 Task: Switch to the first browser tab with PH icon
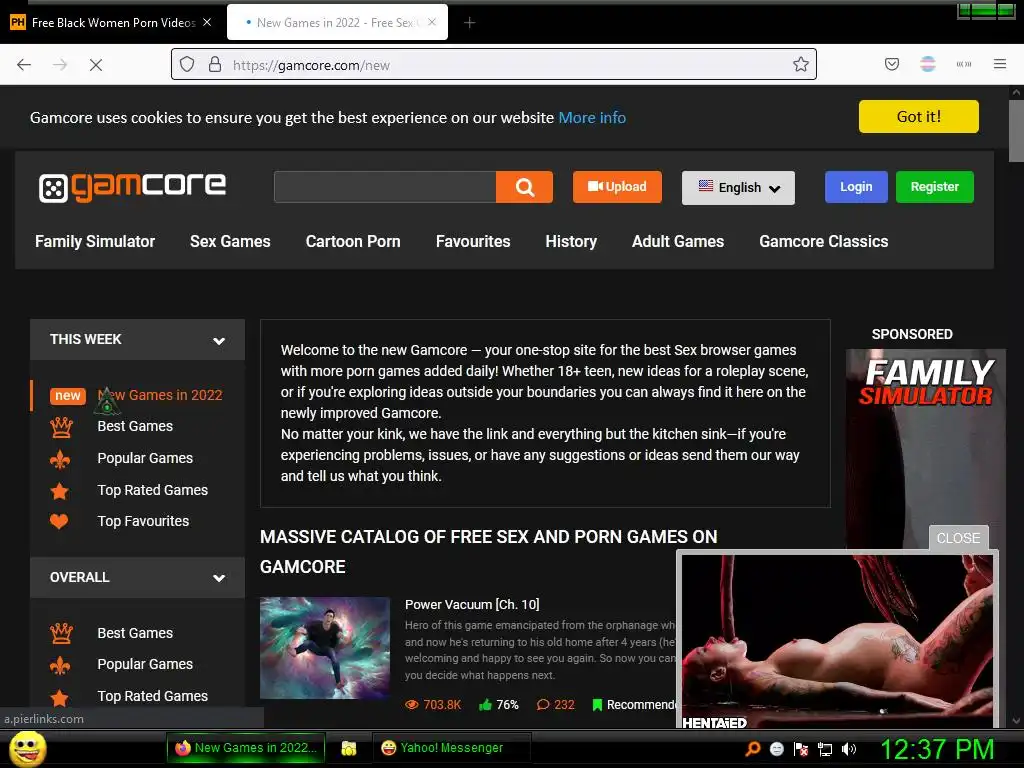[112, 22]
